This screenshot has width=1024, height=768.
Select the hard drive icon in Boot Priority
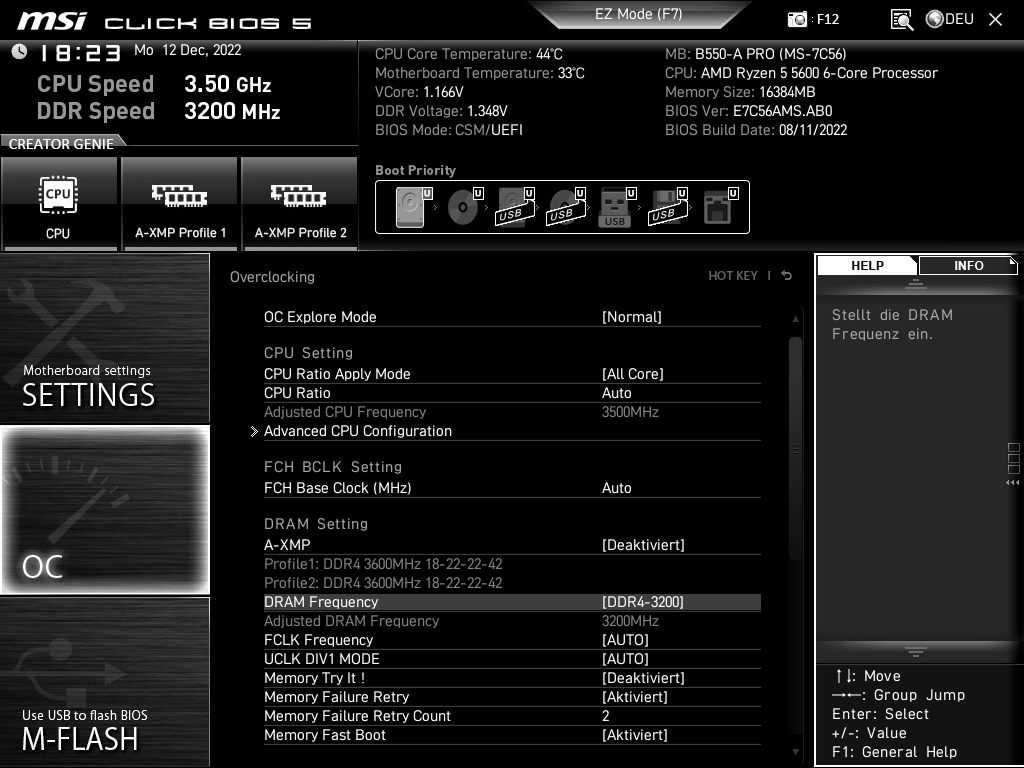click(408, 206)
